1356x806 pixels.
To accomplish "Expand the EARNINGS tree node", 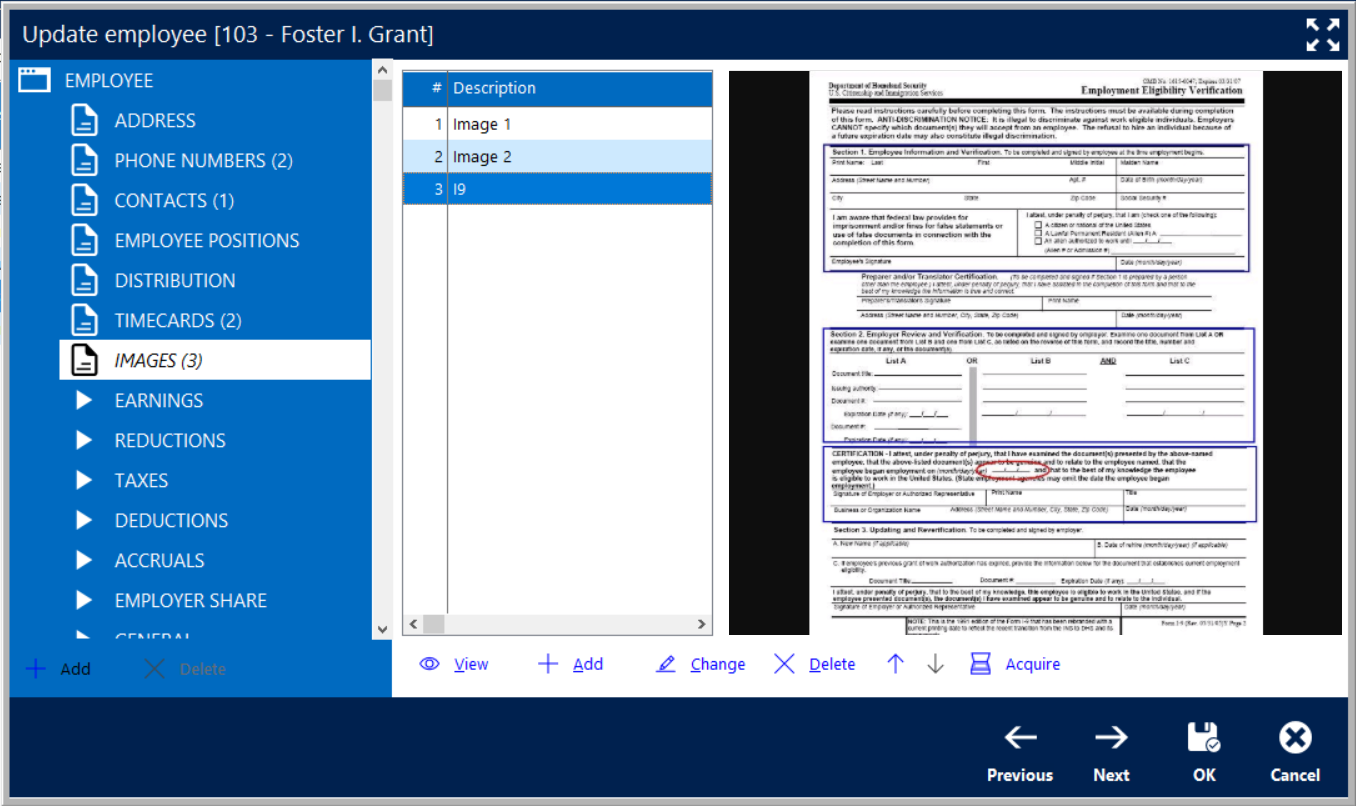I will tap(85, 400).
